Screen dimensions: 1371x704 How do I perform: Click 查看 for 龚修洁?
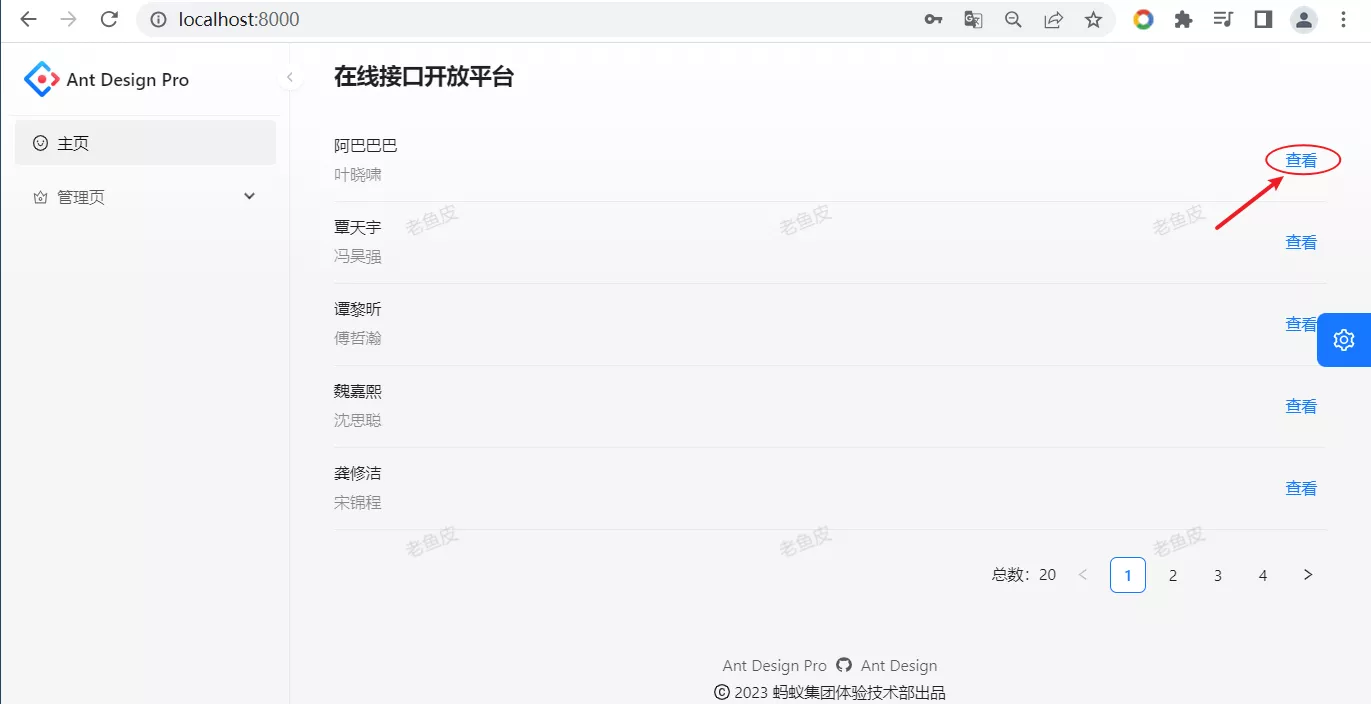click(1301, 488)
